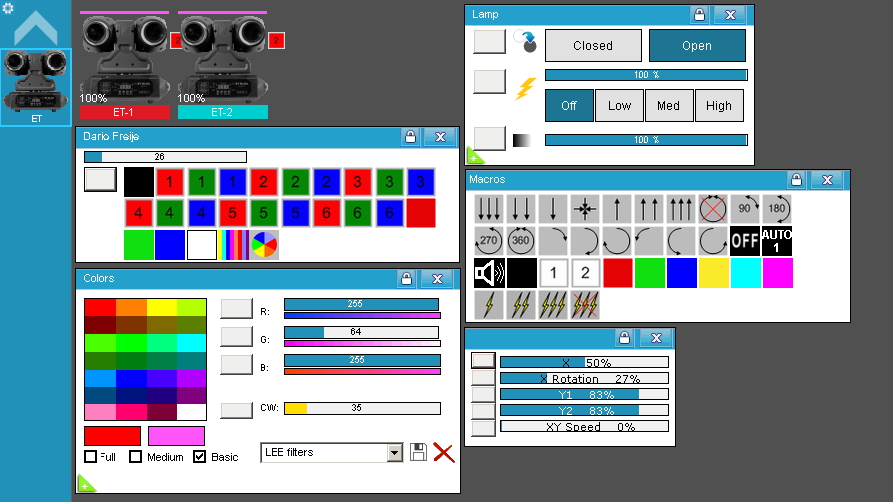
Task: Click the yellow lightning strobe icon
Action: click(525, 88)
